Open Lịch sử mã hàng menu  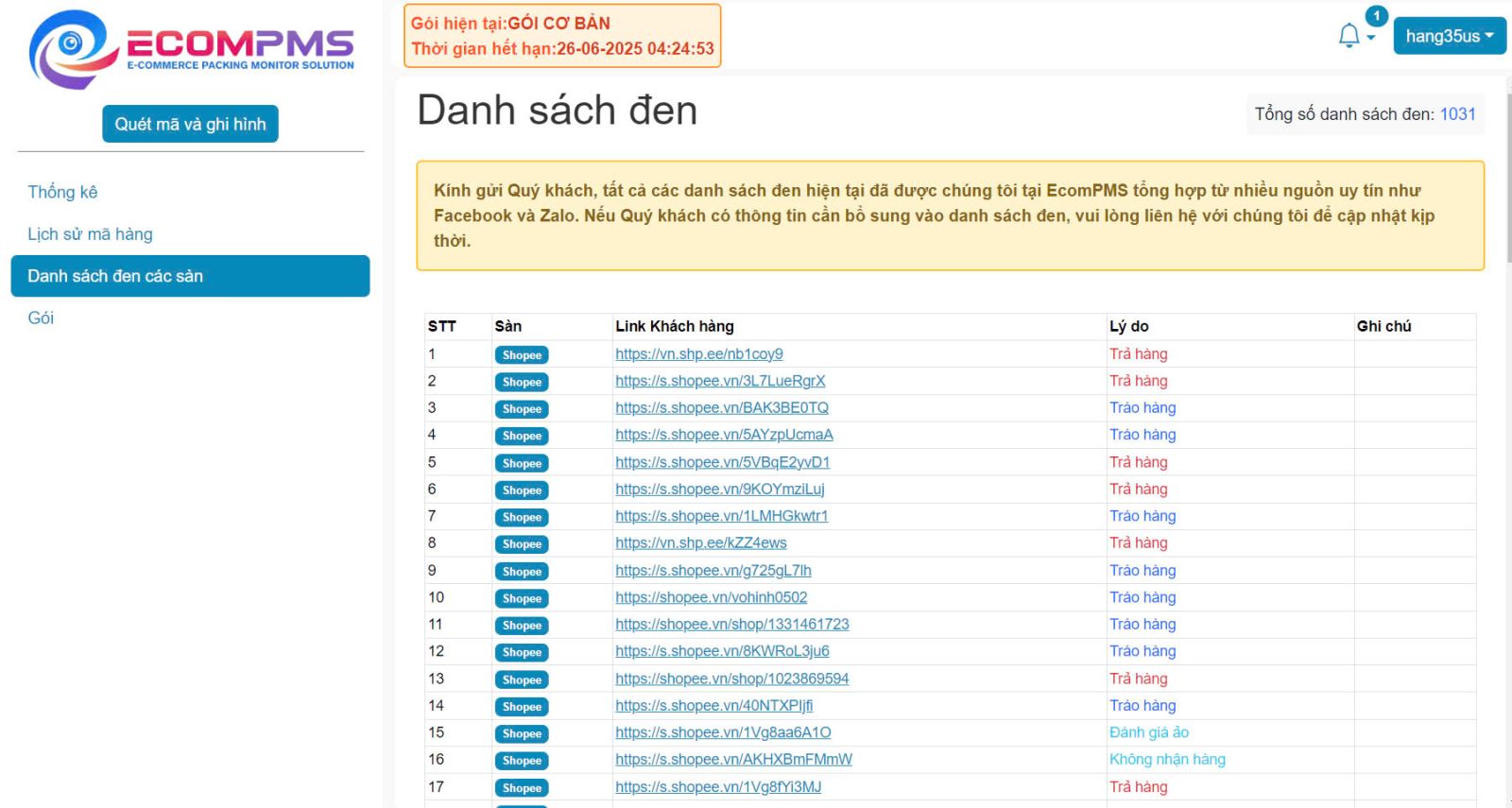pyautogui.click(x=90, y=234)
